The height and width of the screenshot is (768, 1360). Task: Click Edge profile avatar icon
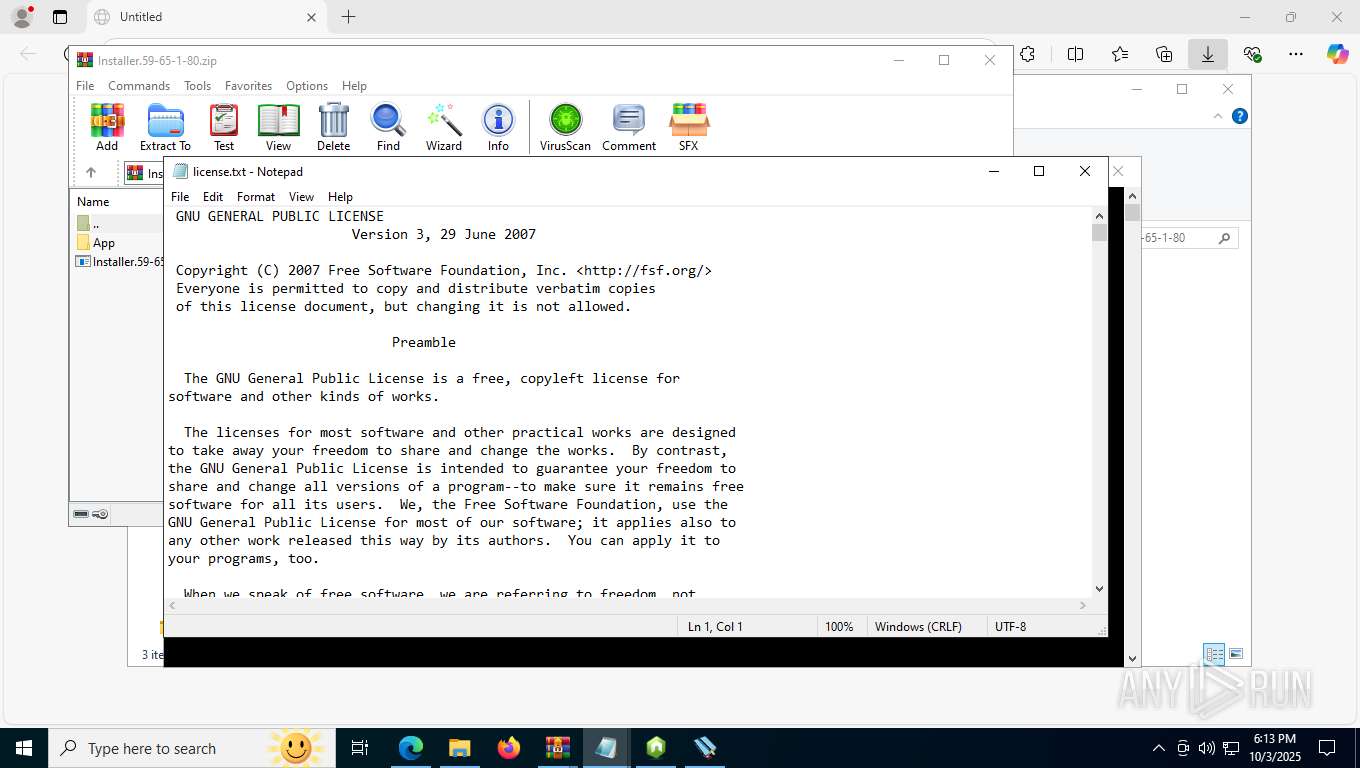point(22,17)
